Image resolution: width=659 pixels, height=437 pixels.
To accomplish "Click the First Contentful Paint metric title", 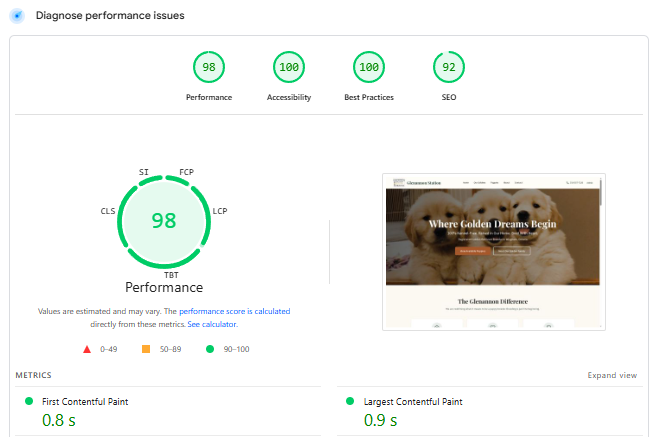I will (85, 402).
